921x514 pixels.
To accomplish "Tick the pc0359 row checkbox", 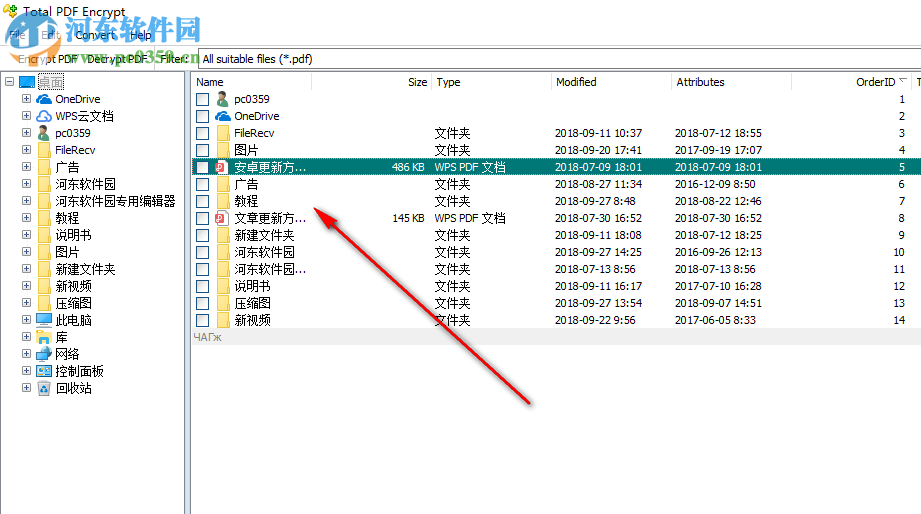I will 203,99.
